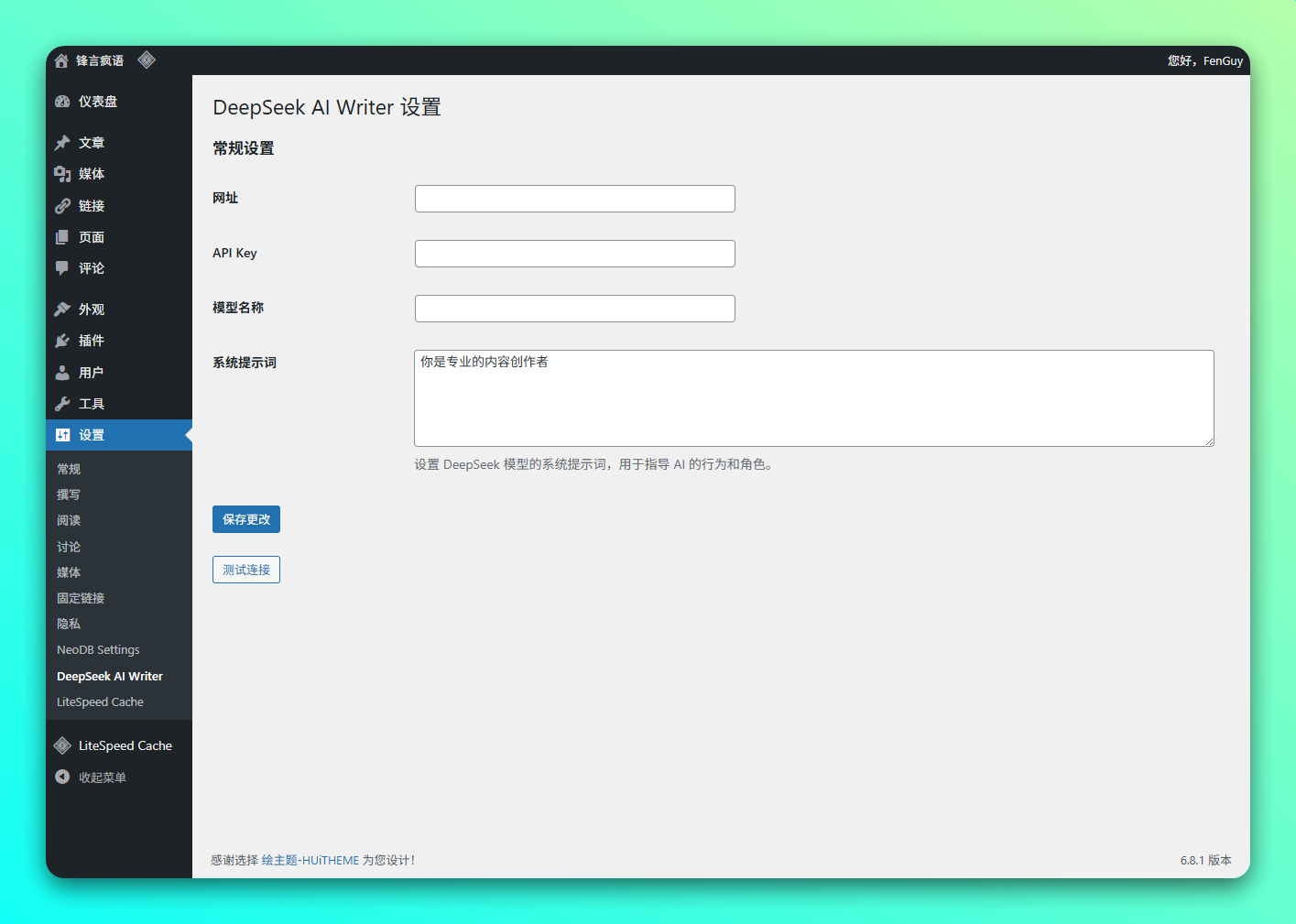Click the system prompt description text
This screenshot has width=1296, height=924.
pos(595,464)
